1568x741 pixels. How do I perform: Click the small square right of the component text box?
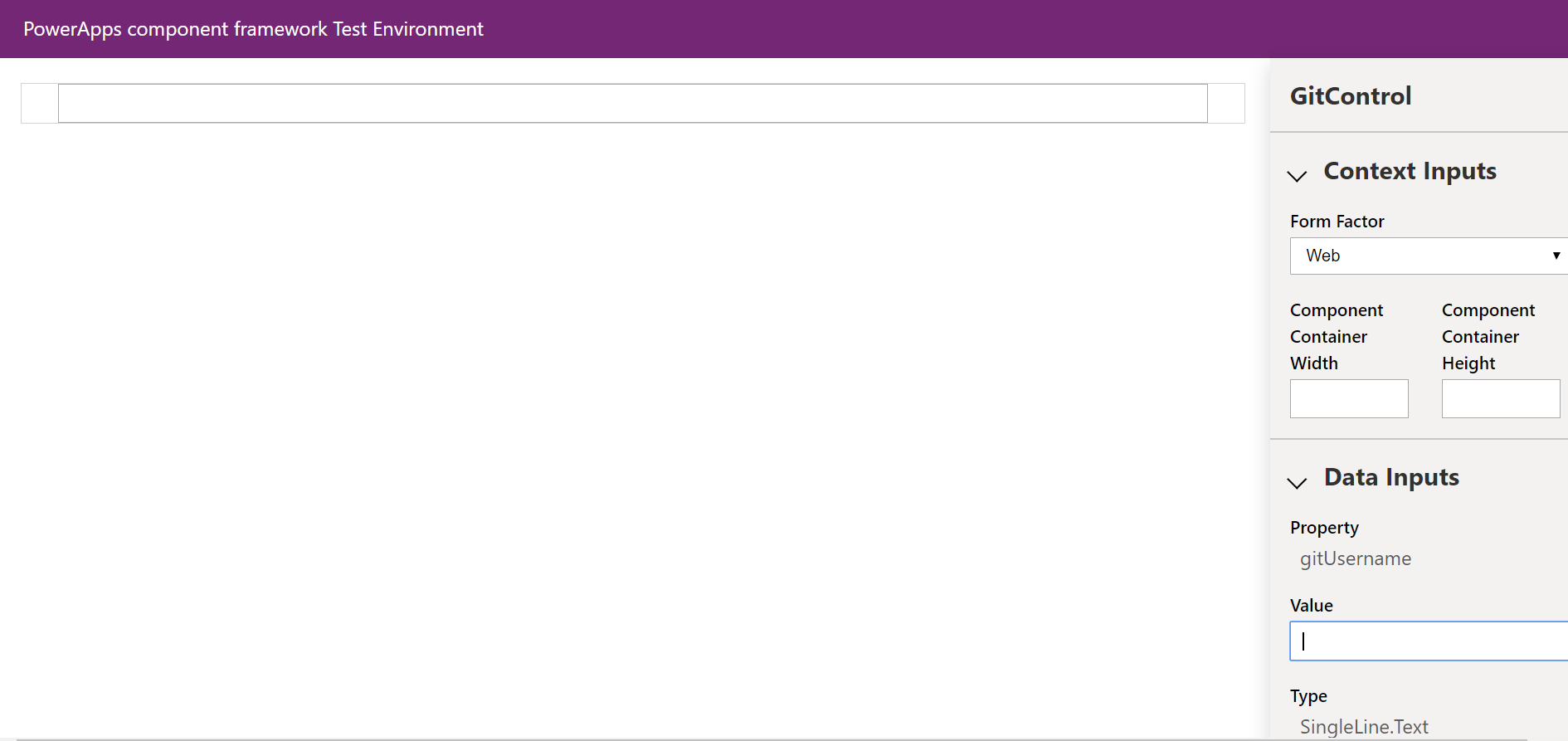pos(1226,103)
